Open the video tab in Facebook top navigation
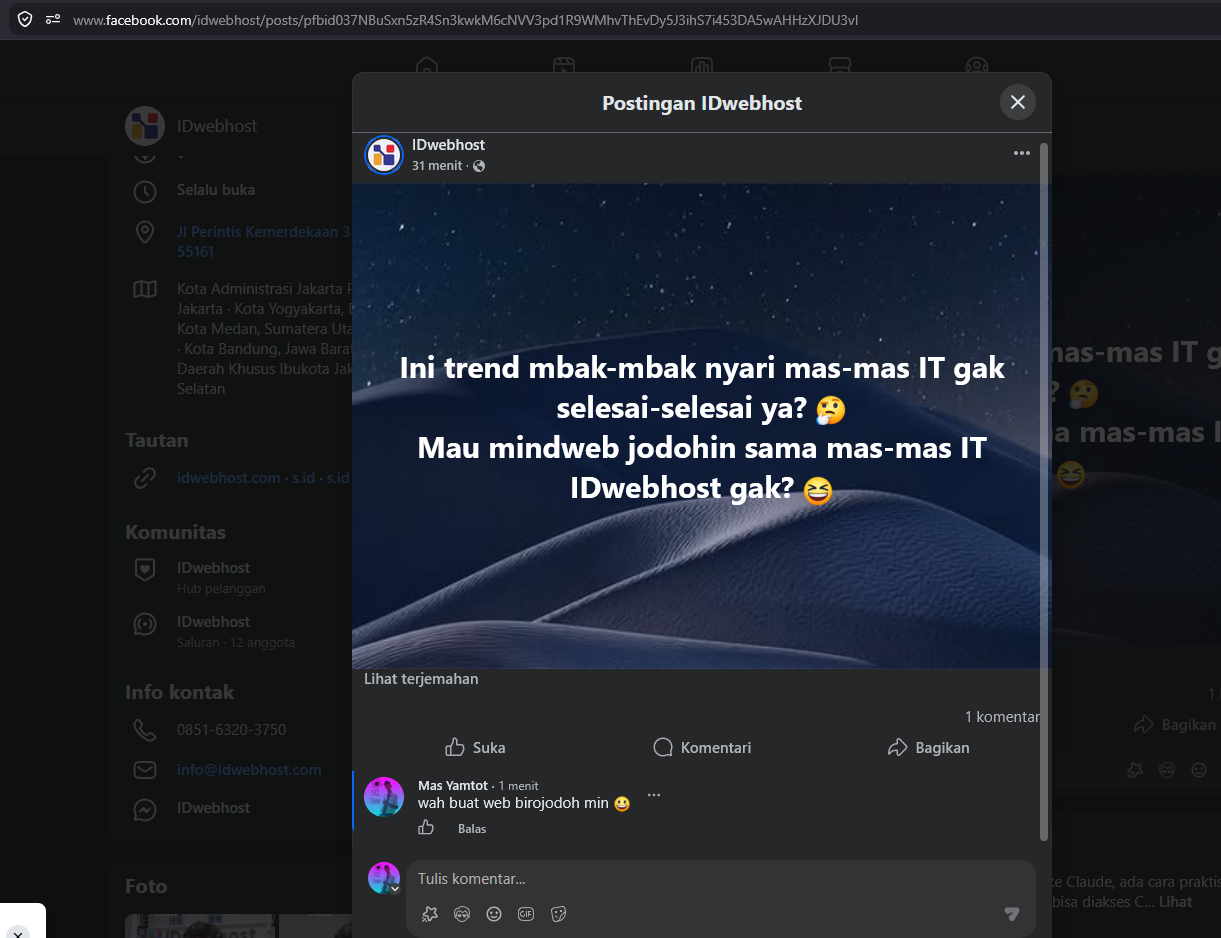 564,66
